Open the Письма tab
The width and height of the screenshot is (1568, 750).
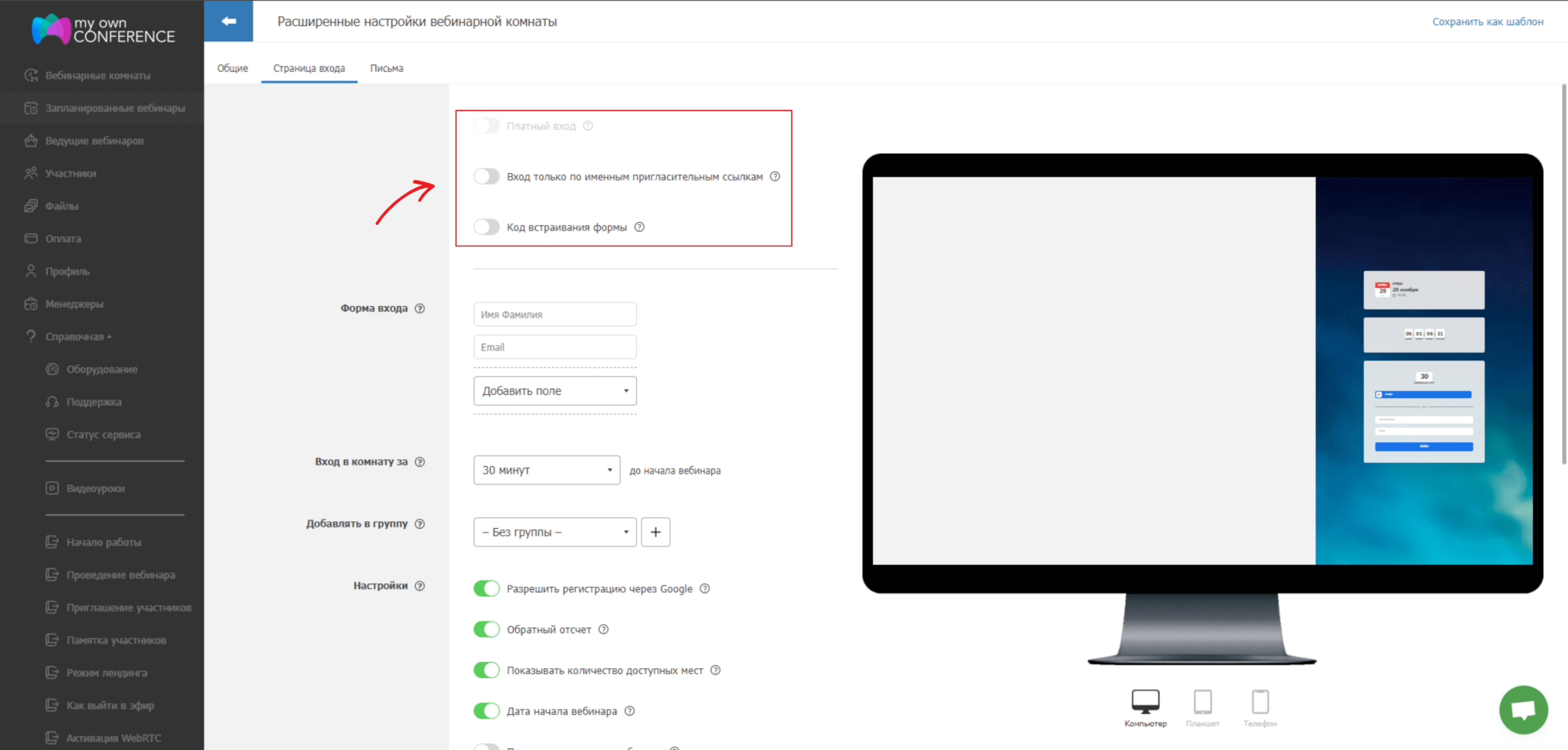click(x=387, y=68)
